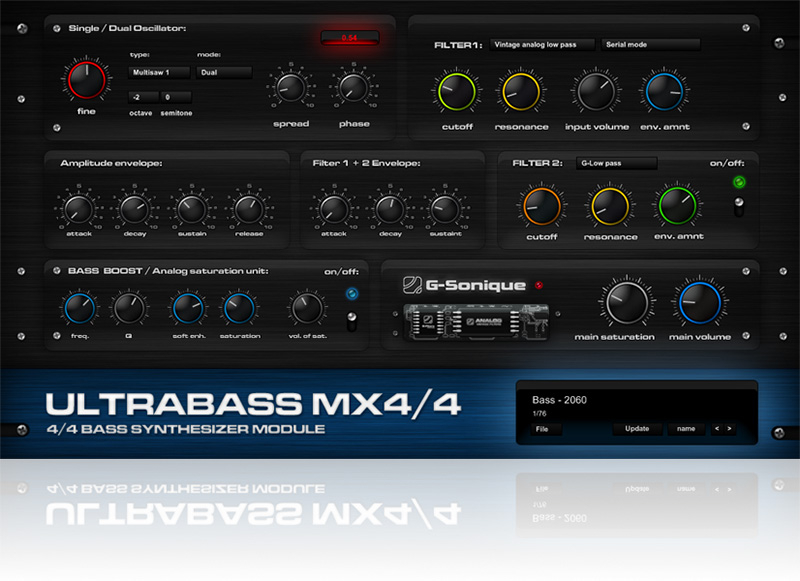The height and width of the screenshot is (581, 800).
Task: Click the Filter 1 input volume knob
Action: coord(596,92)
